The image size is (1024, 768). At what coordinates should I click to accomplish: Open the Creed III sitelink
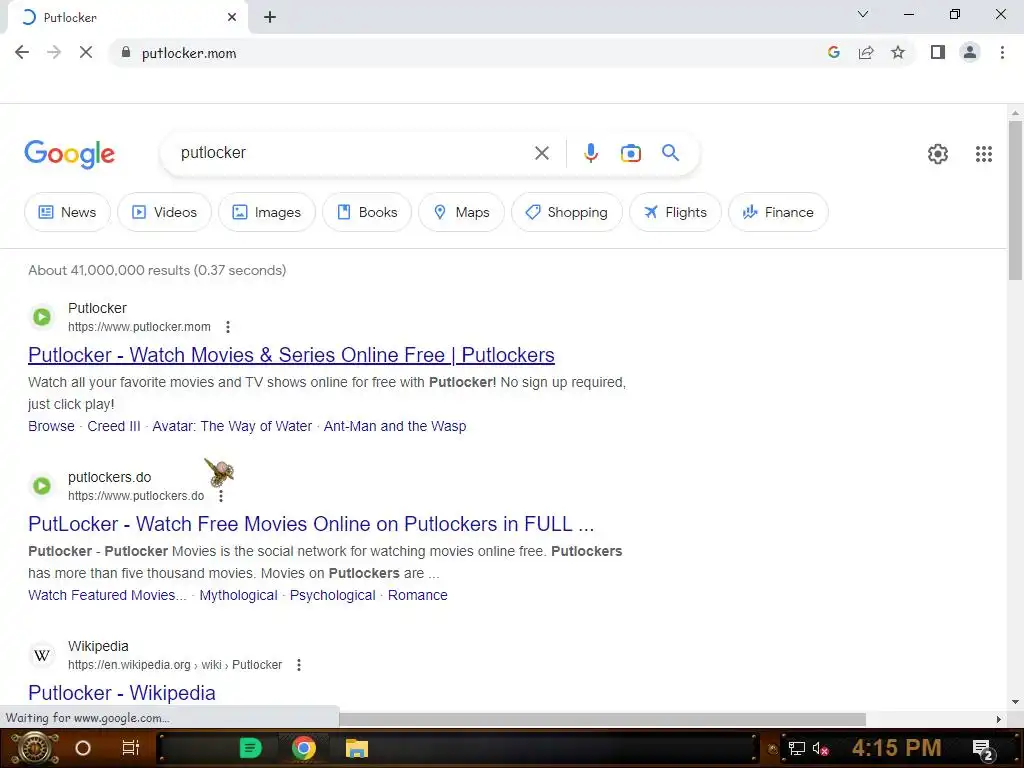coord(114,426)
